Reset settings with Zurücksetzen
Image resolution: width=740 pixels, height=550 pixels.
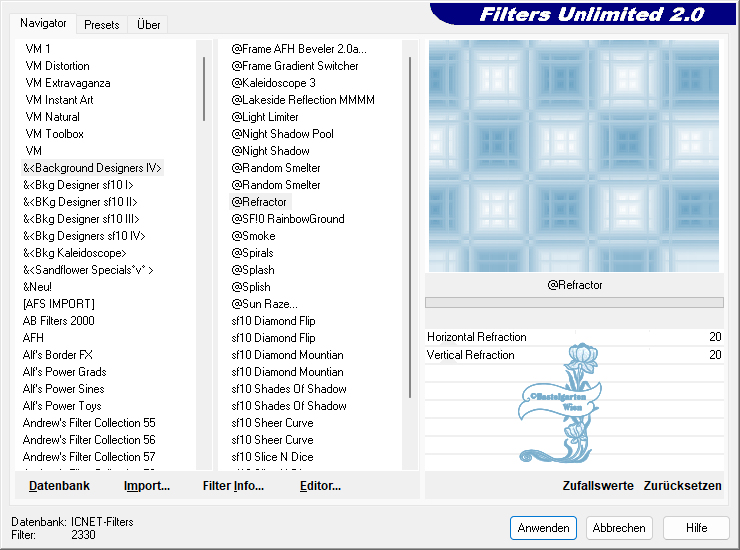[682, 486]
